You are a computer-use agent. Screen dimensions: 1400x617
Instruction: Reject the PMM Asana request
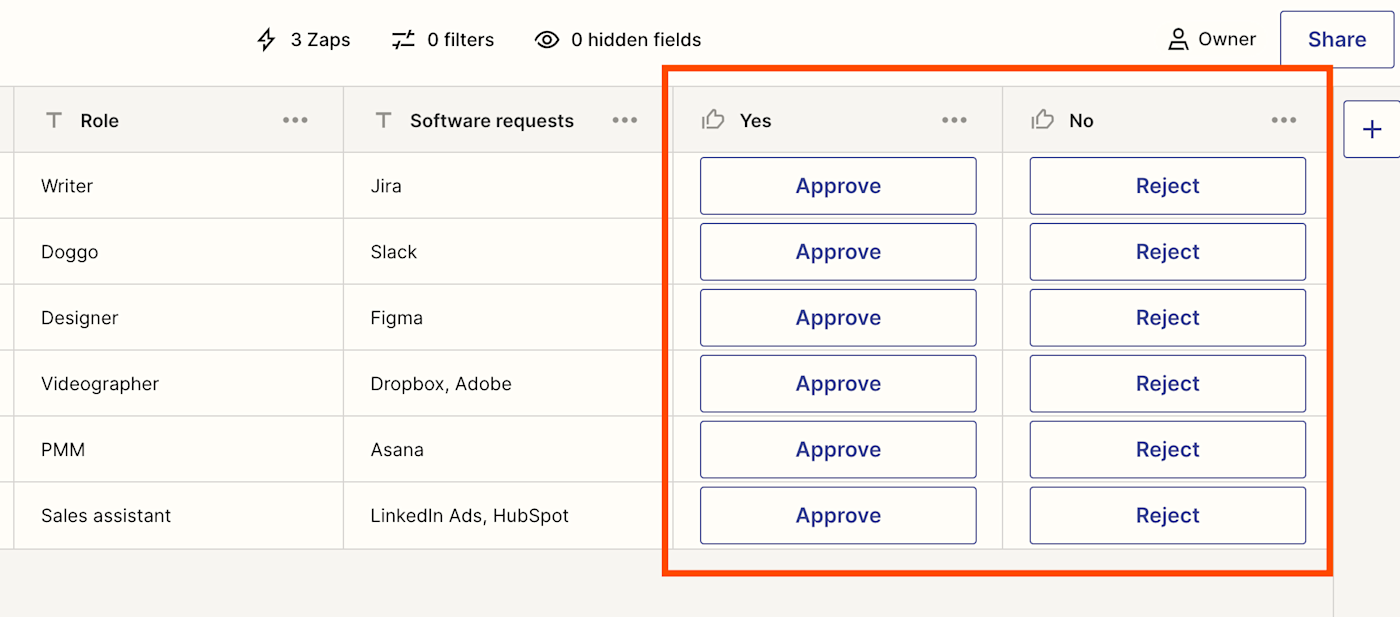[1168, 450]
